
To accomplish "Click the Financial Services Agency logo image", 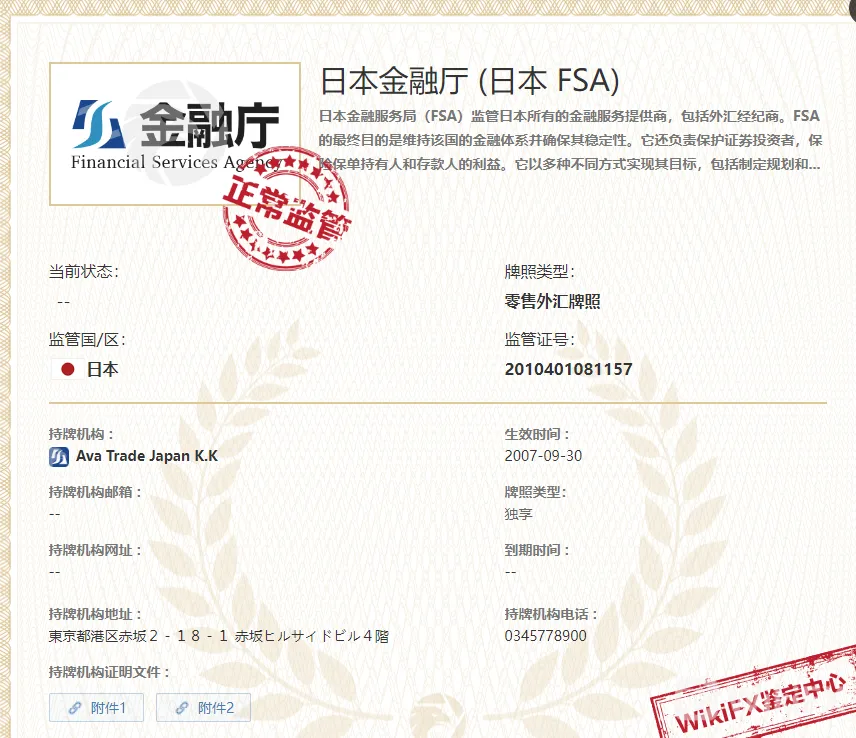I will tap(175, 134).
